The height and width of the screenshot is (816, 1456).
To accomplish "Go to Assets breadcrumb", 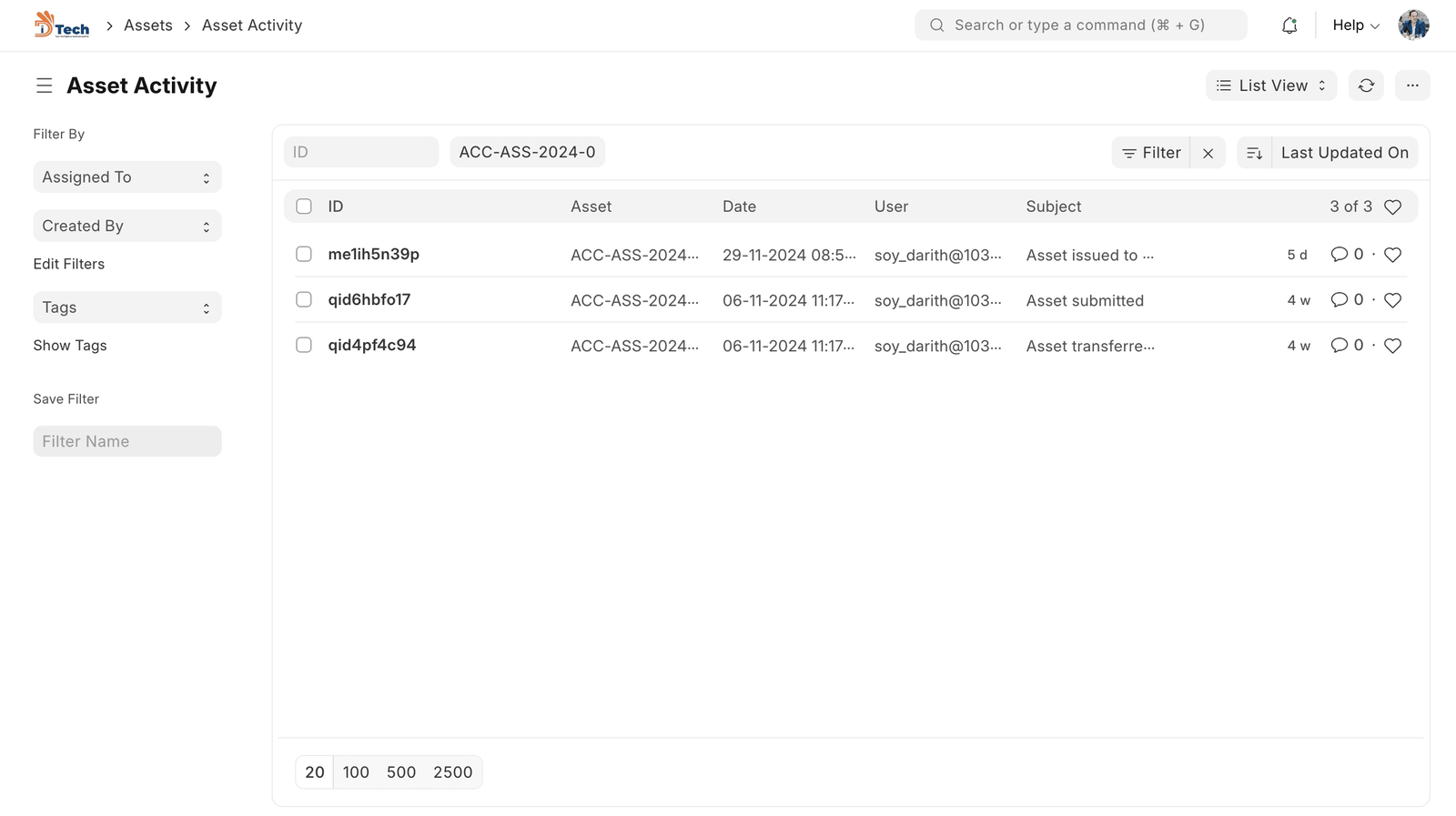I will click(148, 25).
